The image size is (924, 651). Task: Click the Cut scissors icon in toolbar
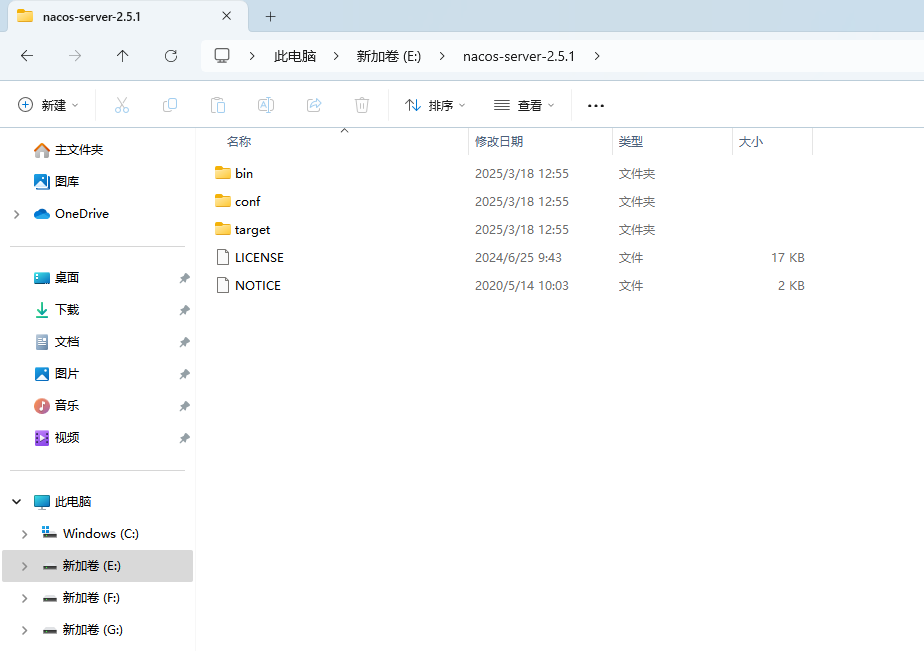(x=121, y=105)
